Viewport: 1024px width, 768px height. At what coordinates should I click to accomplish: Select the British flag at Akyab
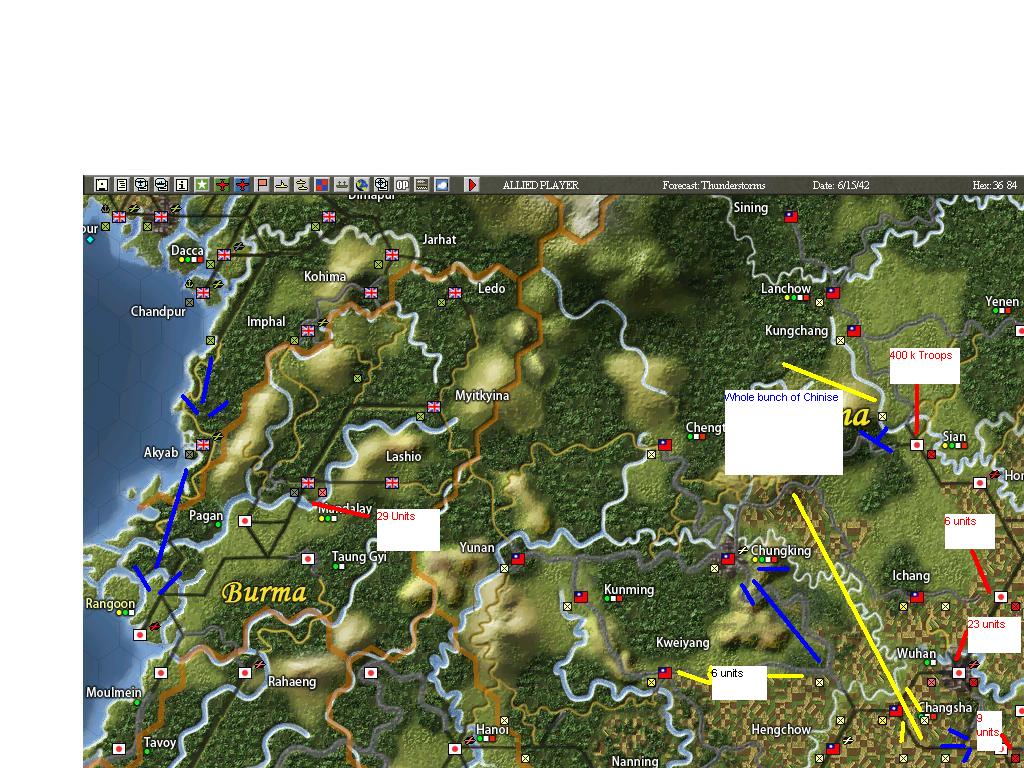click(x=203, y=445)
